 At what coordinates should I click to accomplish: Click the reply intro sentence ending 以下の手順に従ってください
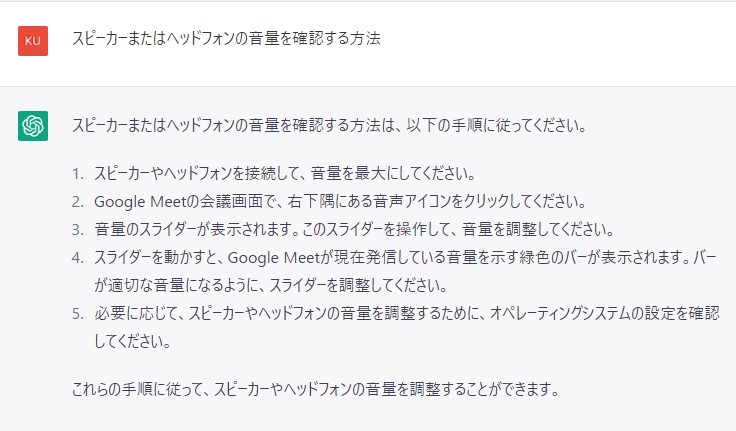(x=329, y=125)
